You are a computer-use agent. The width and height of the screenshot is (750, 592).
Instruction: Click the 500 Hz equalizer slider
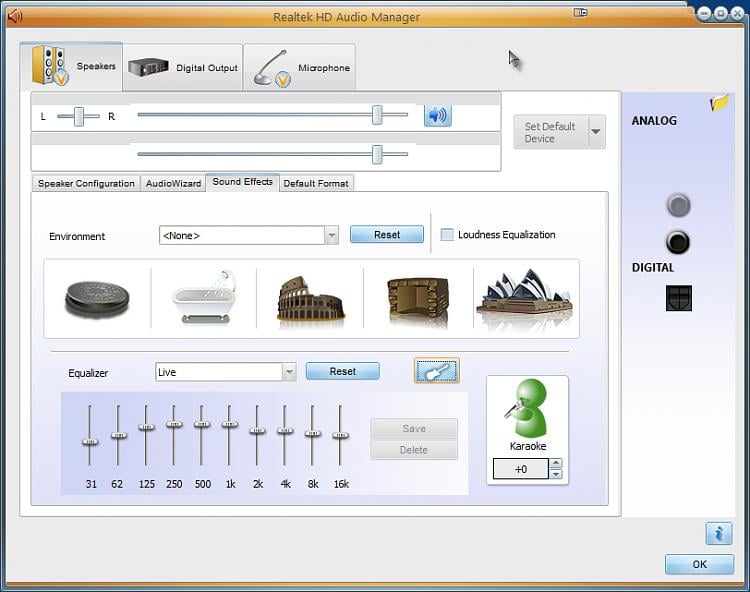(x=202, y=424)
